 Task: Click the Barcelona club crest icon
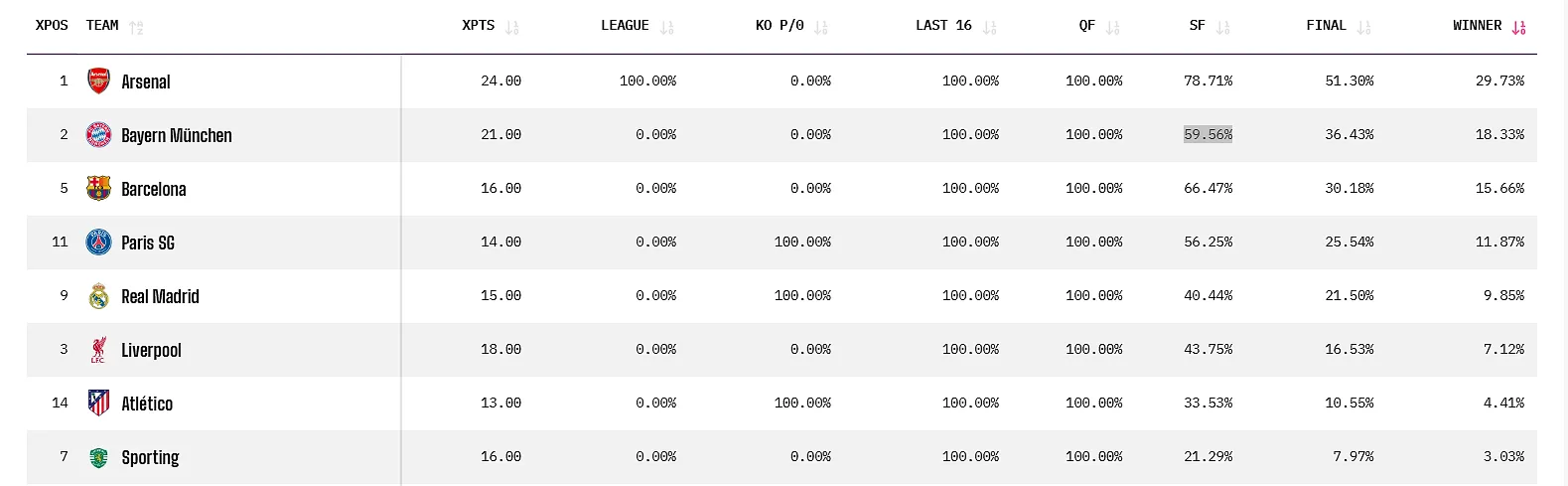(x=98, y=189)
